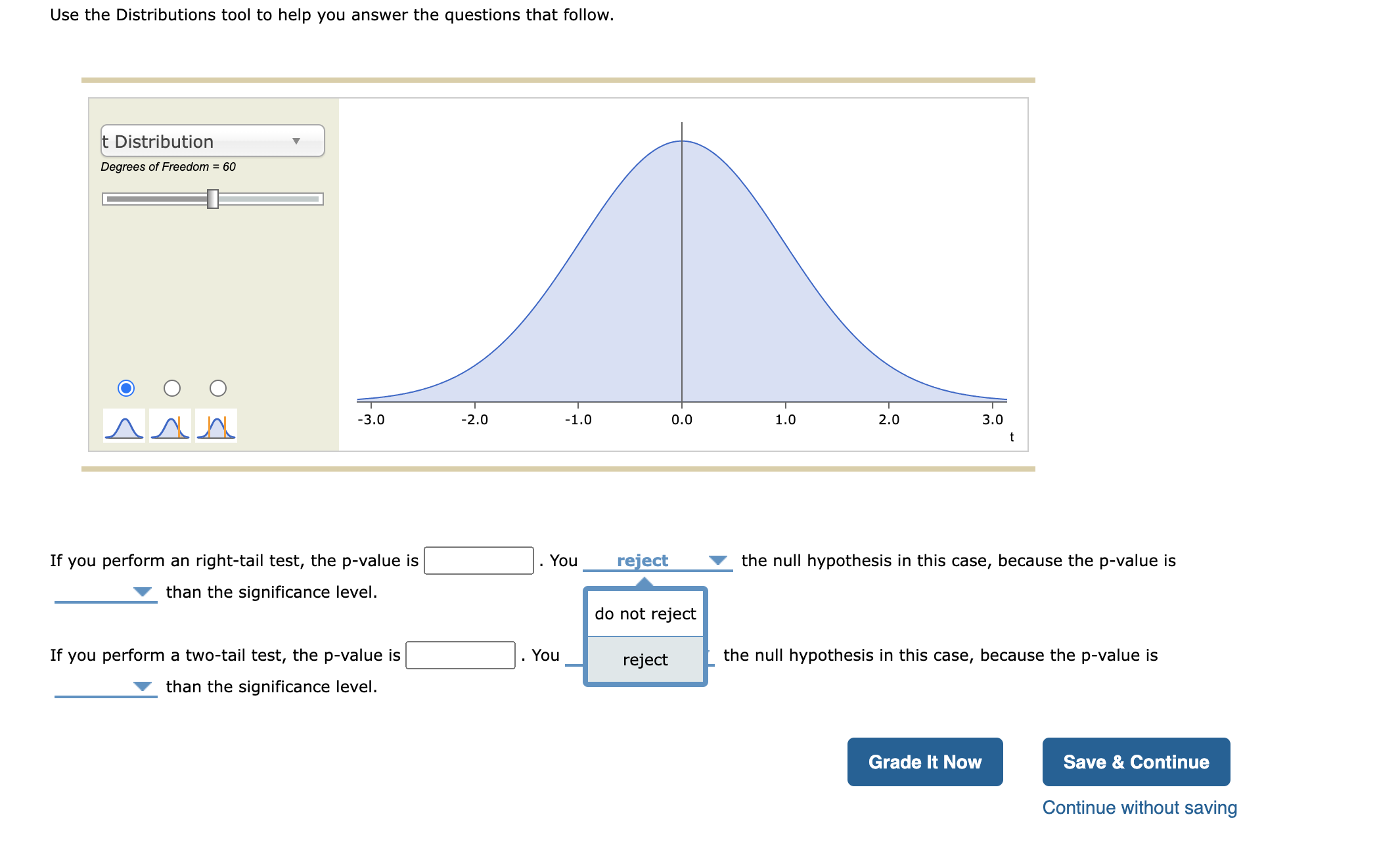Open the t Distribution selection dropdown
The width and height of the screenshot is (1400, 846).
[212, 140]
